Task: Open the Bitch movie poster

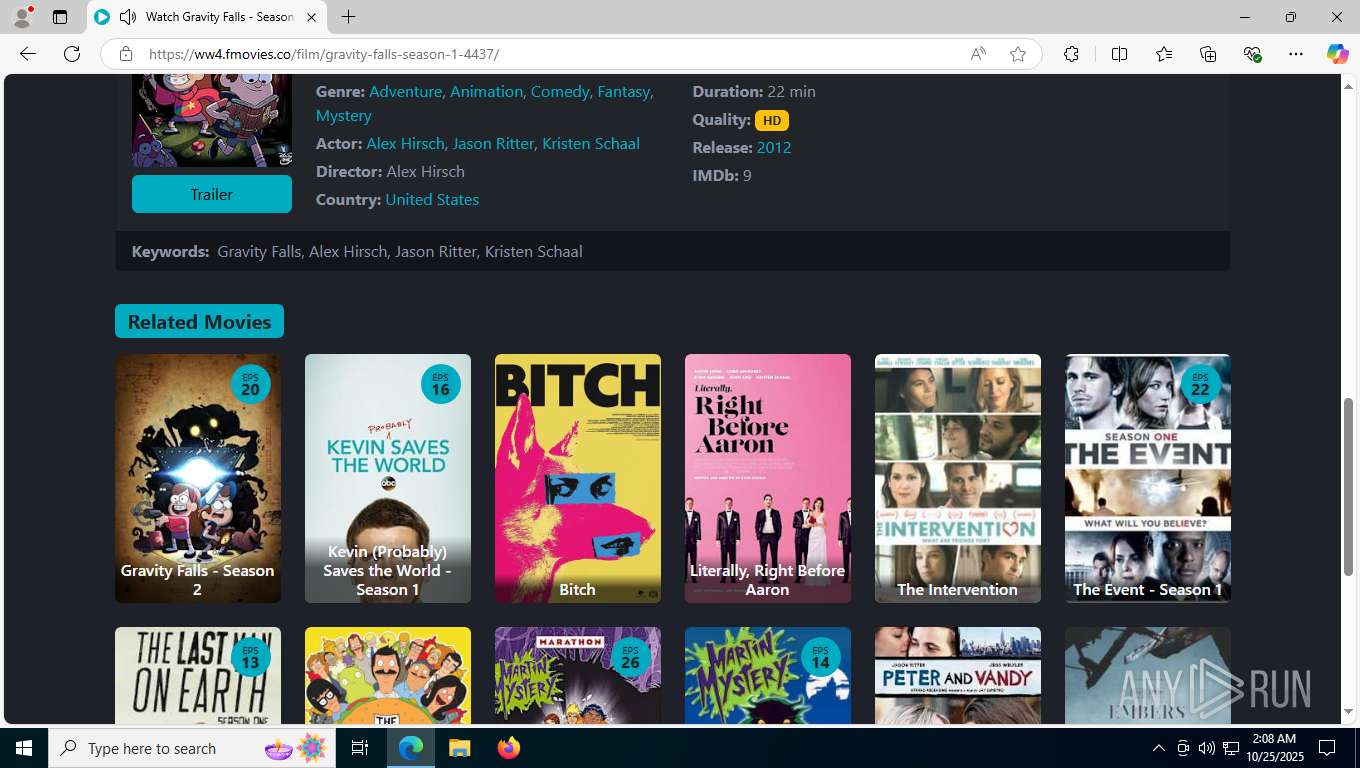Action: point(578,478)
